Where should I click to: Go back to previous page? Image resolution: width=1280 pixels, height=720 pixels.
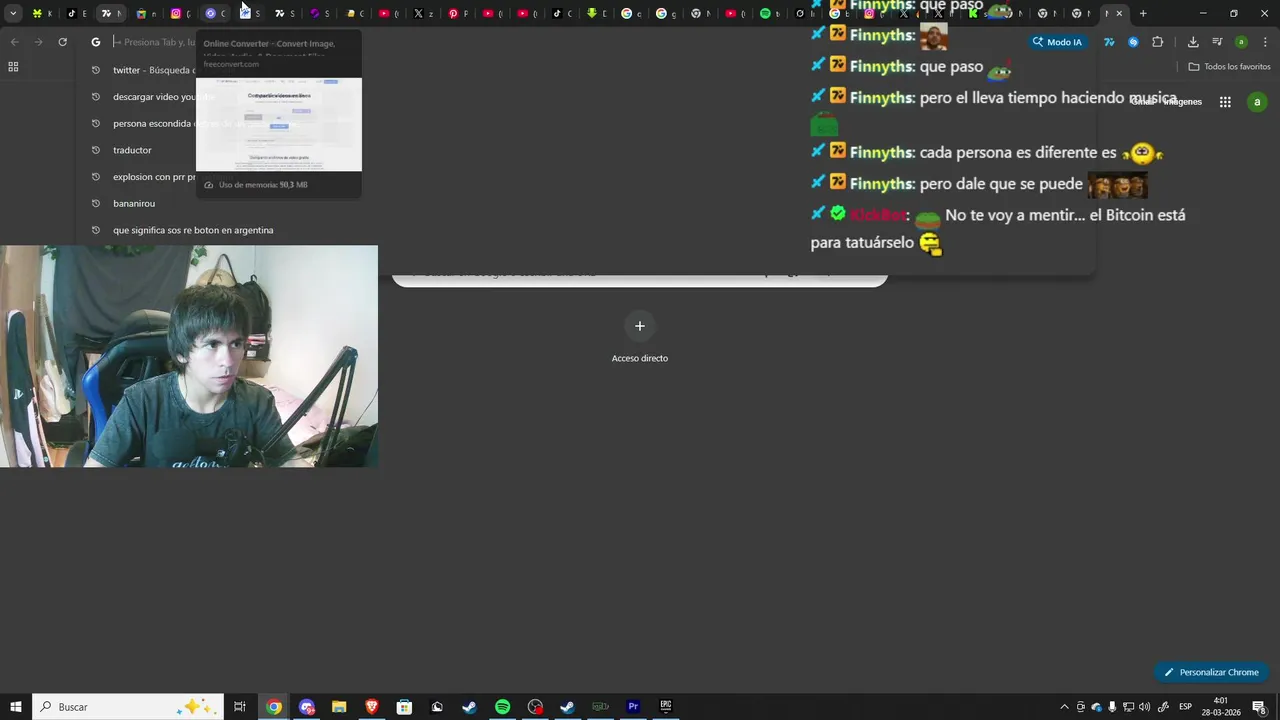point(14,42)
